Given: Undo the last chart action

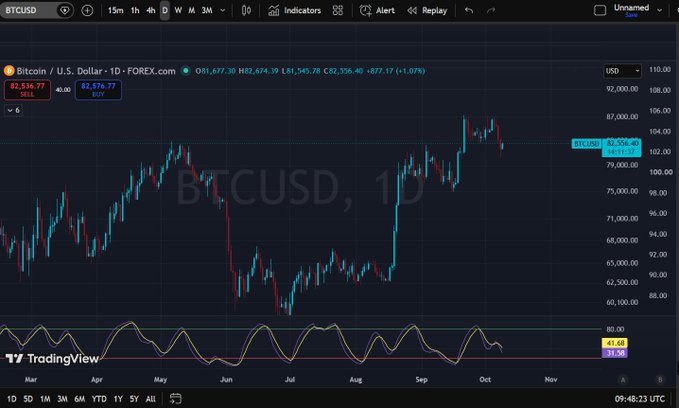Looking at the screenshot, I should tap(469, 10).
